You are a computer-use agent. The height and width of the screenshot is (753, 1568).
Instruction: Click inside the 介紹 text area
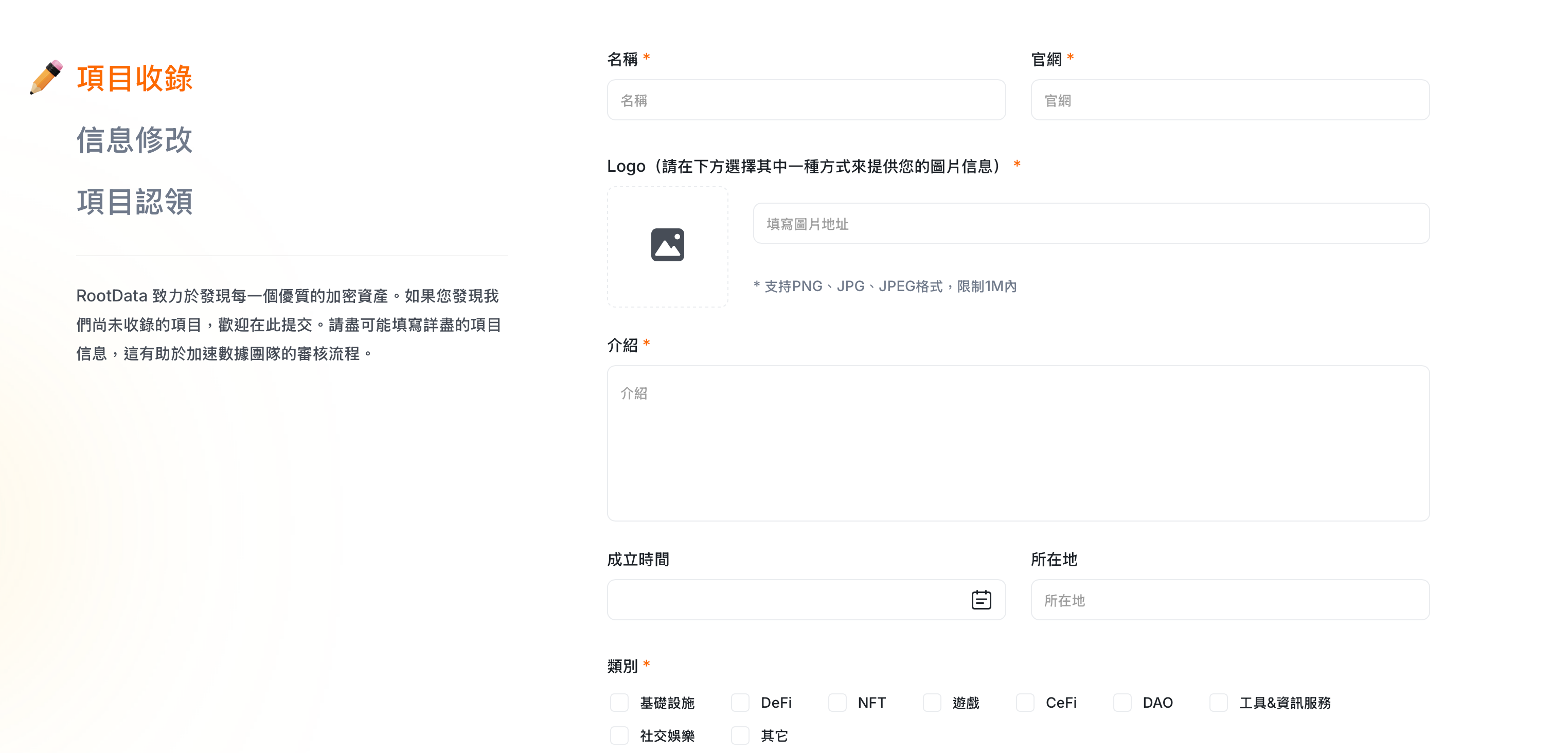point(1017,442)
